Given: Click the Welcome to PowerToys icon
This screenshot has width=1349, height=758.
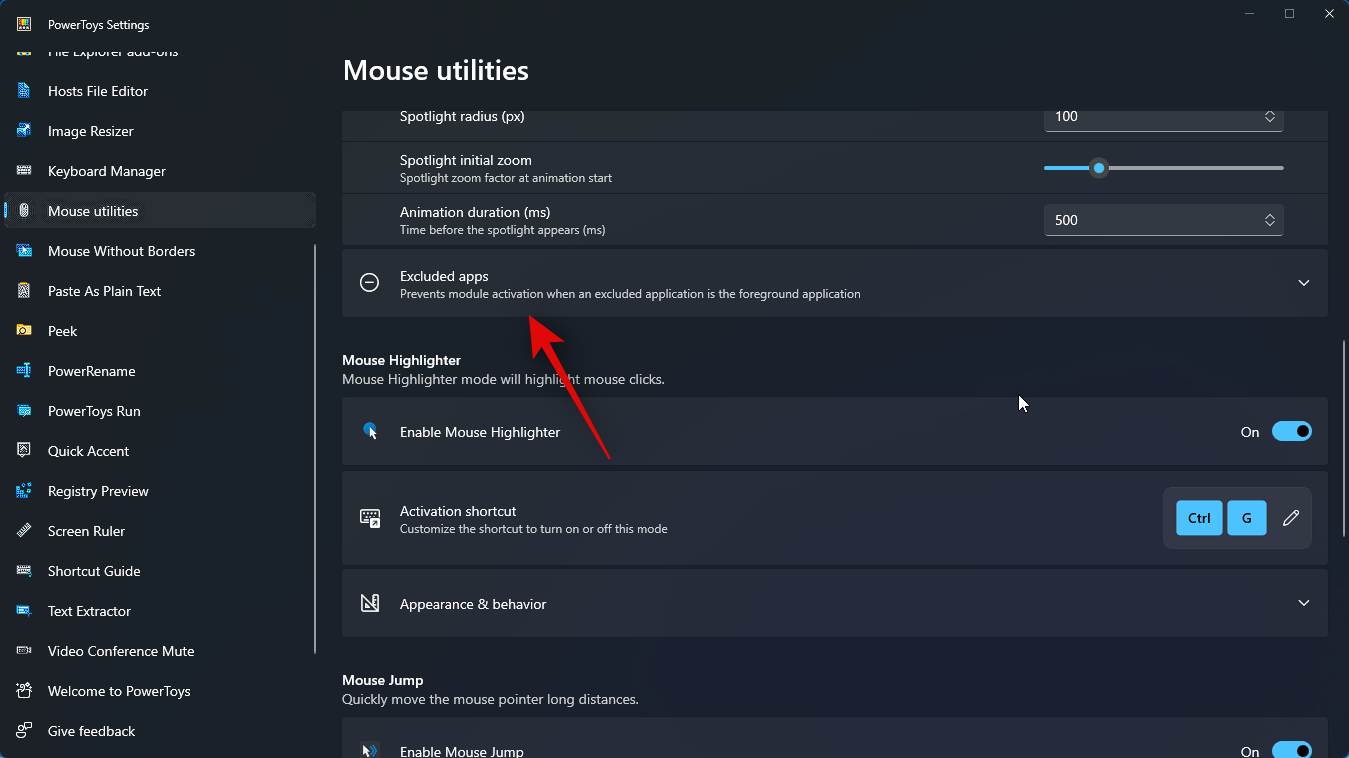Looking at the screenshot, I should pos(24,691).
